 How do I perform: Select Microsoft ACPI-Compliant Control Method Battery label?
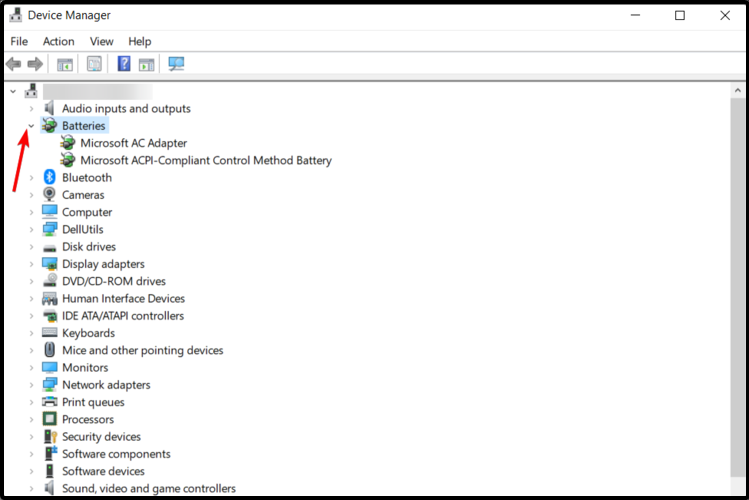(x=206, y=160)
